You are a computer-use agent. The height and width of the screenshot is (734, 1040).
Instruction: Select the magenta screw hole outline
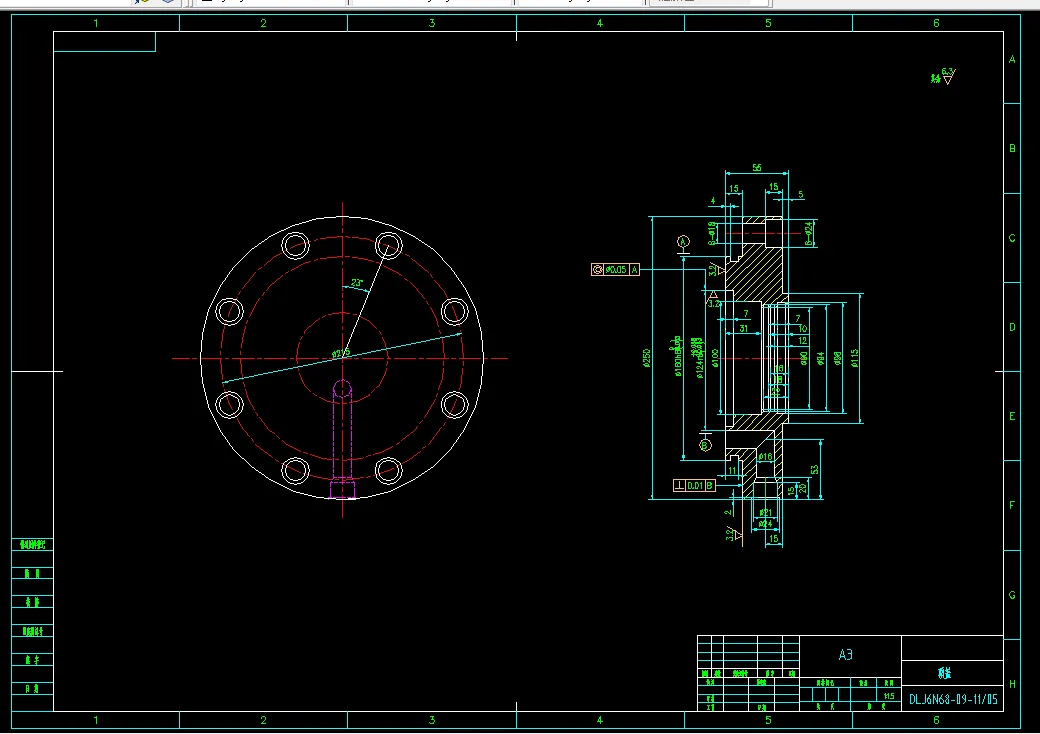(x=342, y=439)
